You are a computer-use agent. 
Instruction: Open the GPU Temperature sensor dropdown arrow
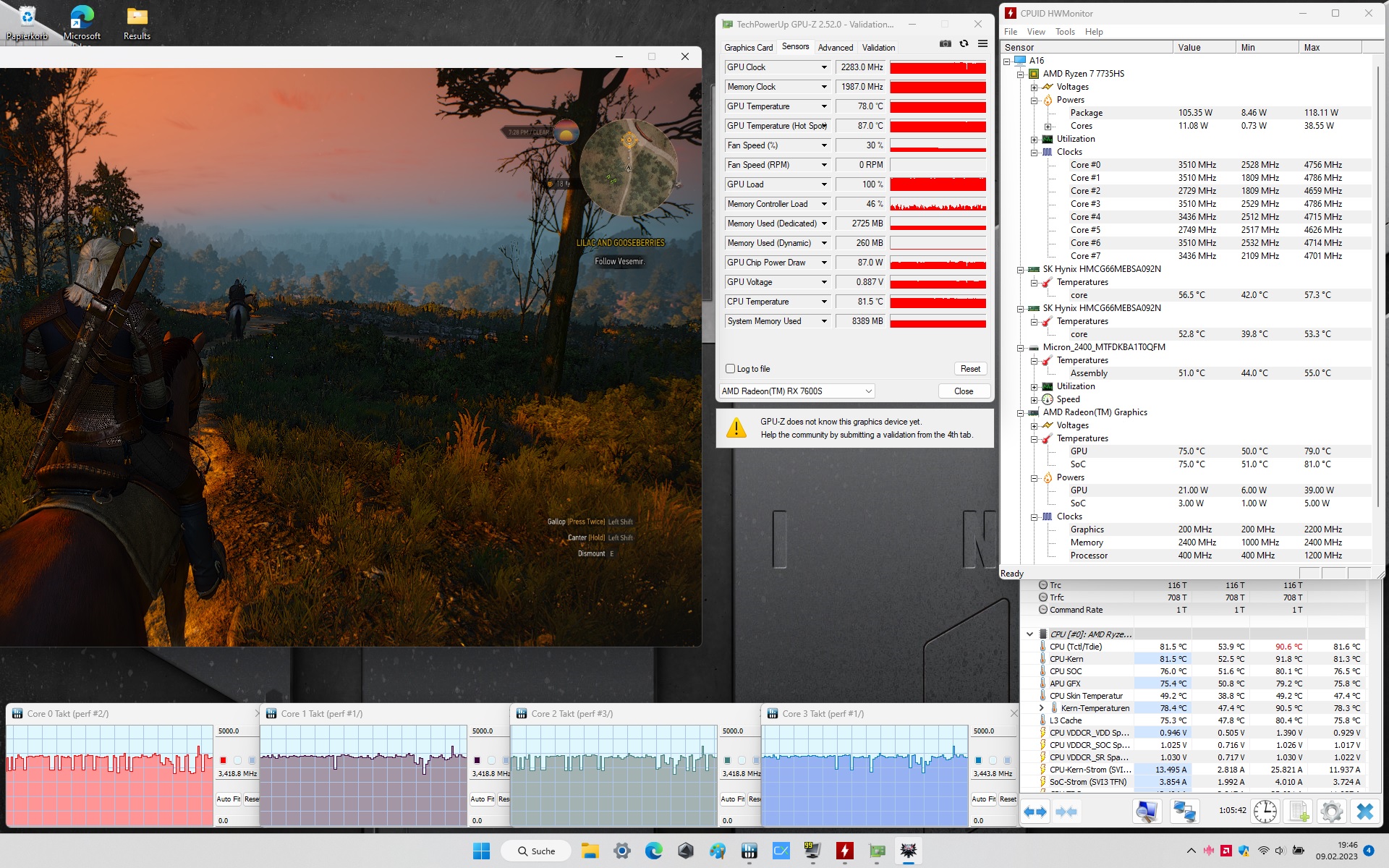(x=823, y=106)
